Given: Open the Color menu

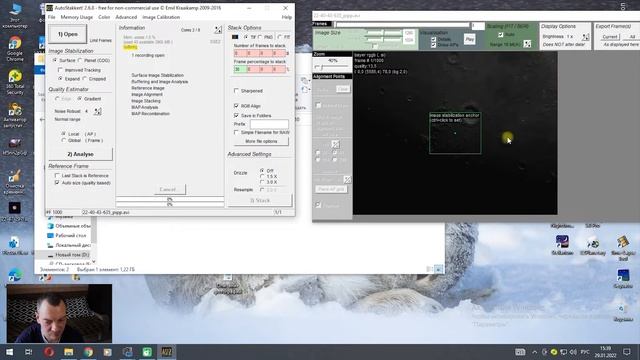Looking at the screenshot, I should pyautogui.click(x=104, y=17).
